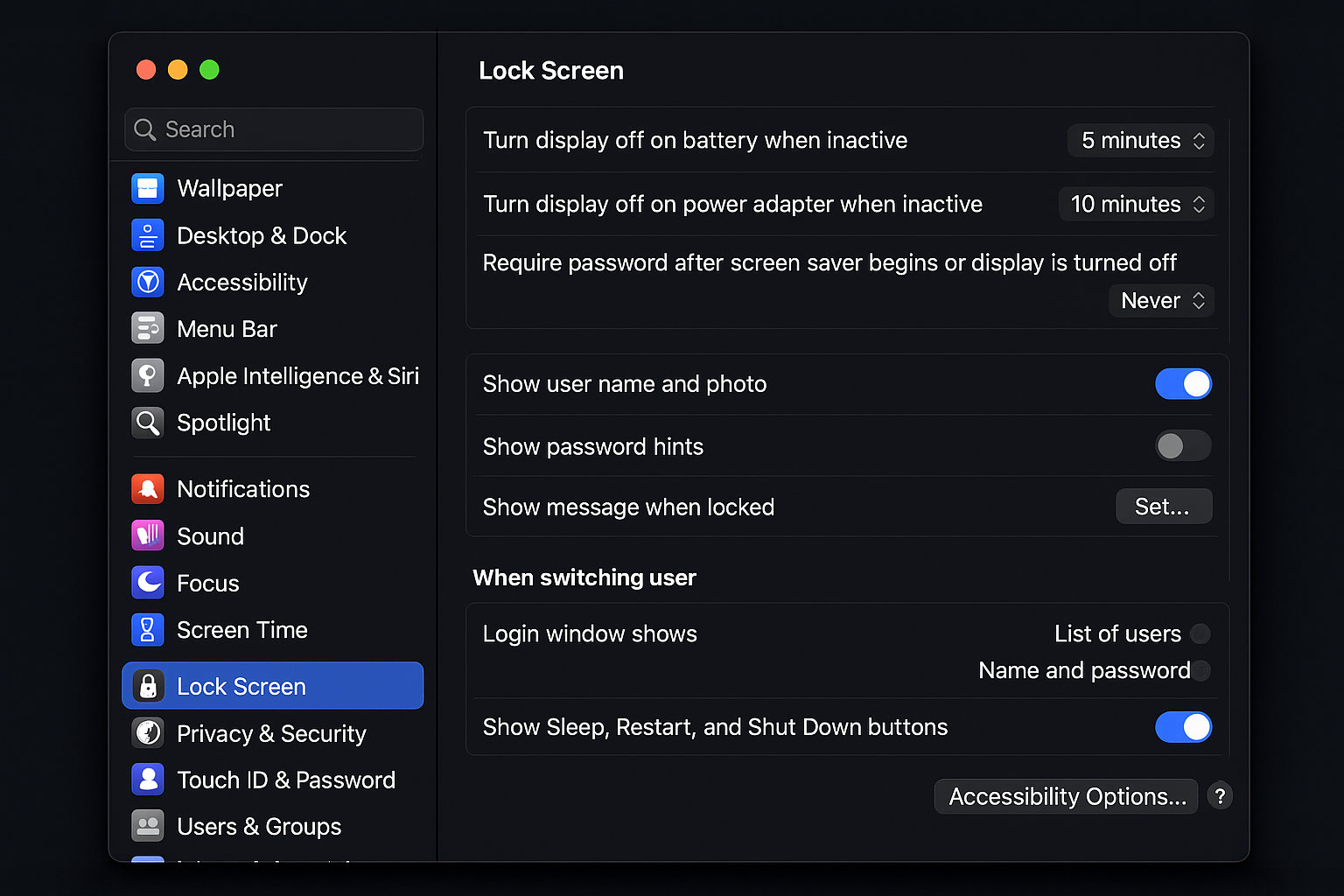Screen dimensions: 1344x896
Task: Open the Never password requirement dropdown
Action: click(1161, 300)
